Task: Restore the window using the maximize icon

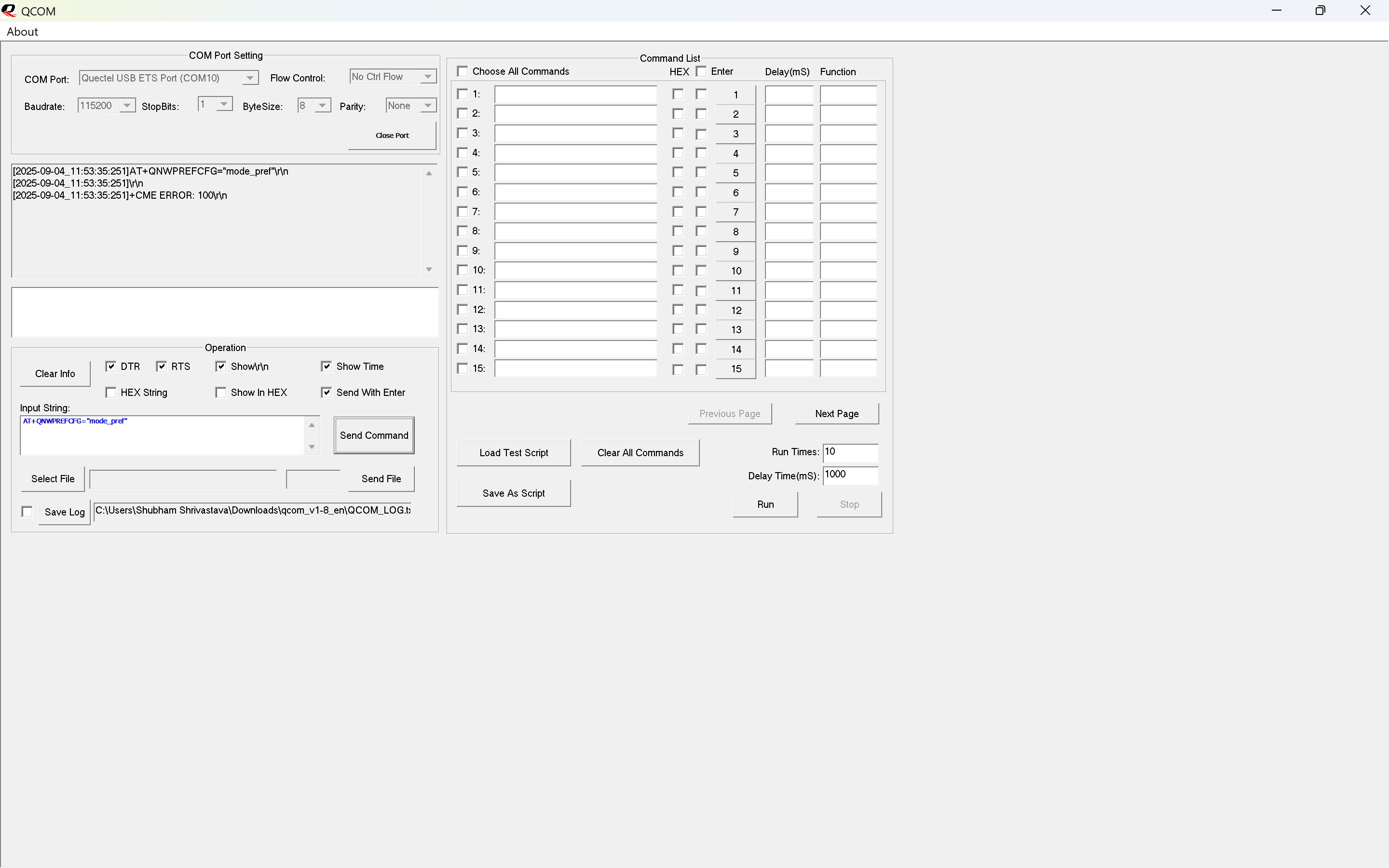Action: 1320,10
